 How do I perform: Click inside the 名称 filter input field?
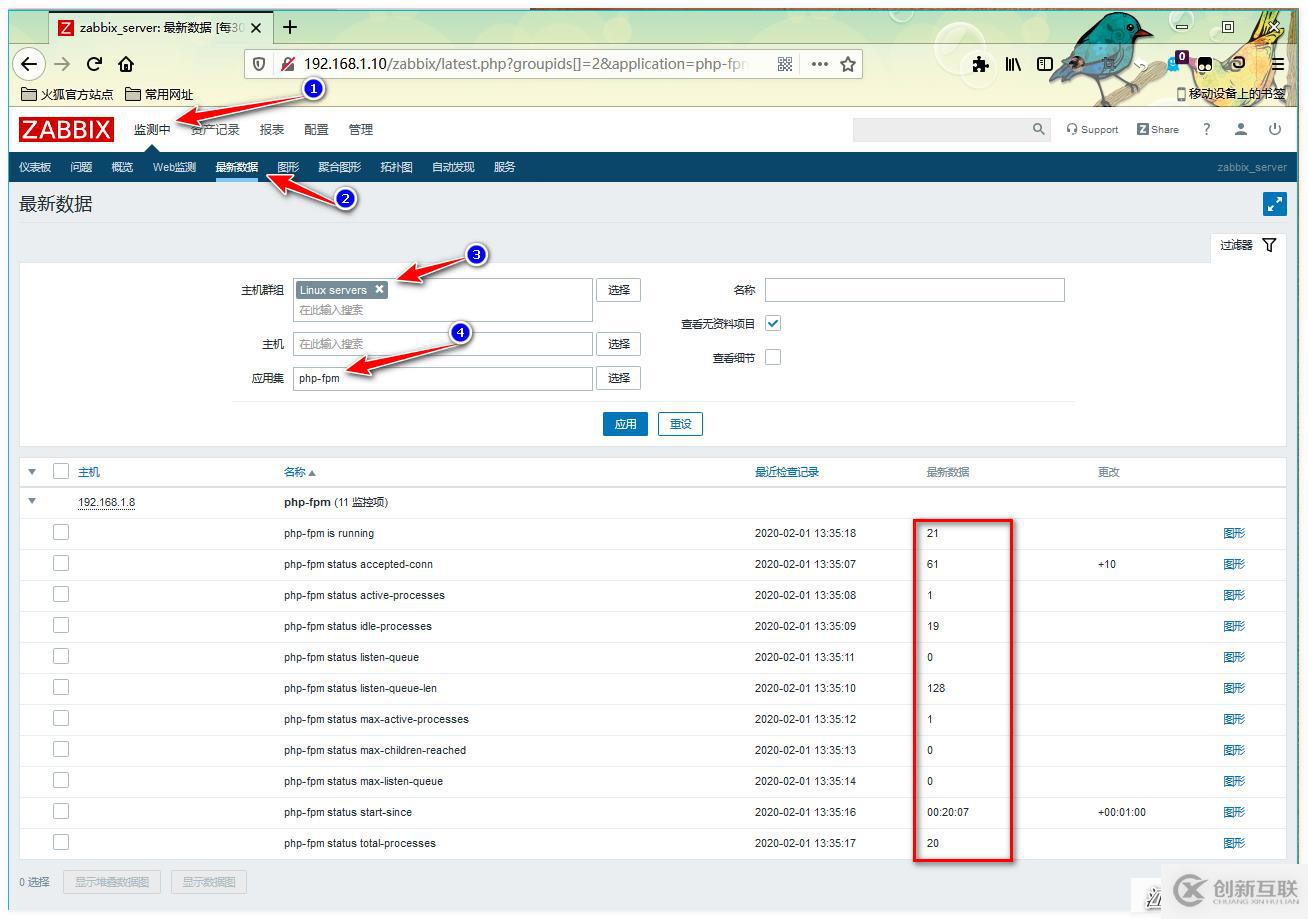click(x=913, y=289)
